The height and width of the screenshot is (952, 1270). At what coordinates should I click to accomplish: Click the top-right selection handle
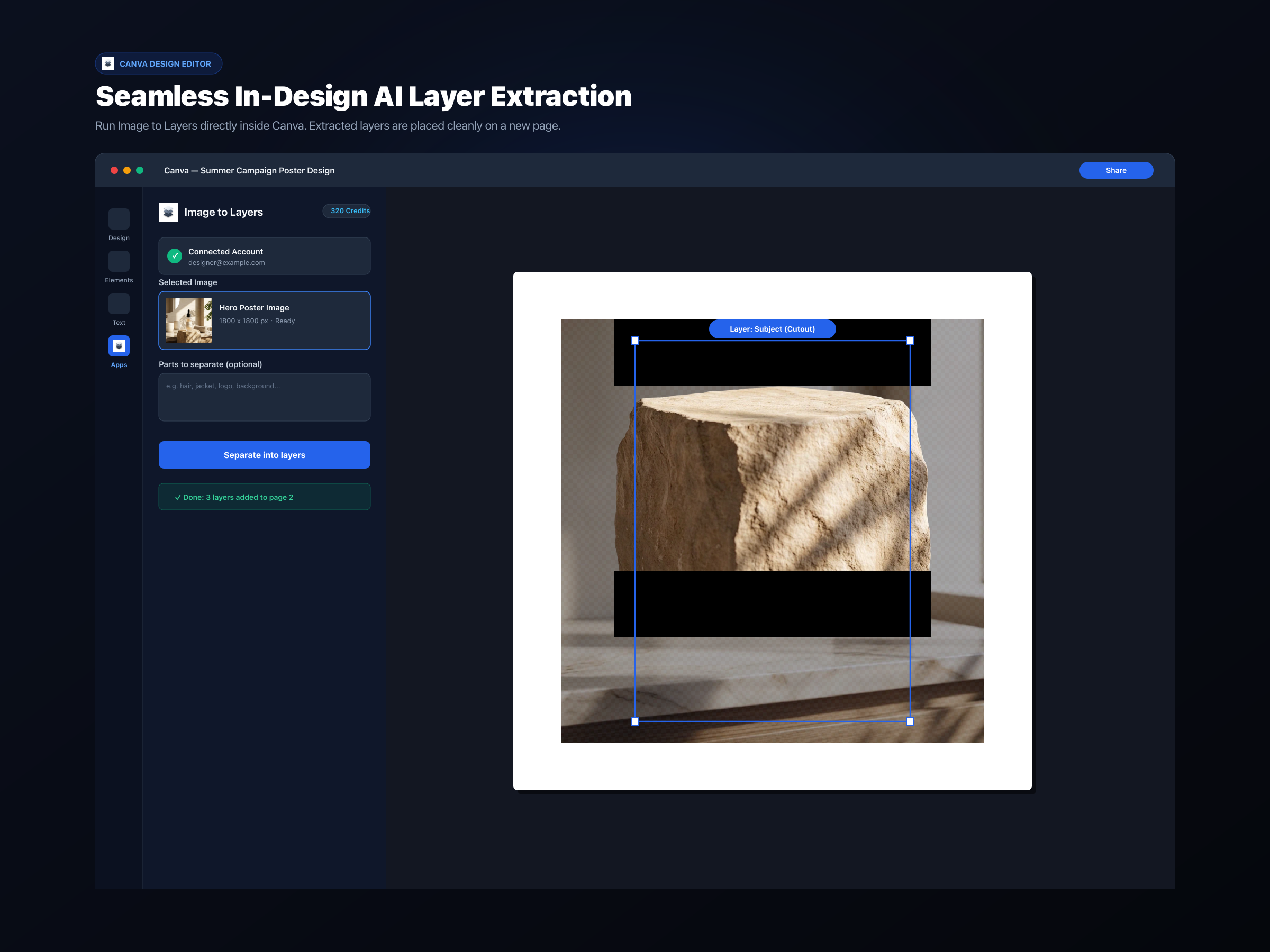tap(910, 341)
